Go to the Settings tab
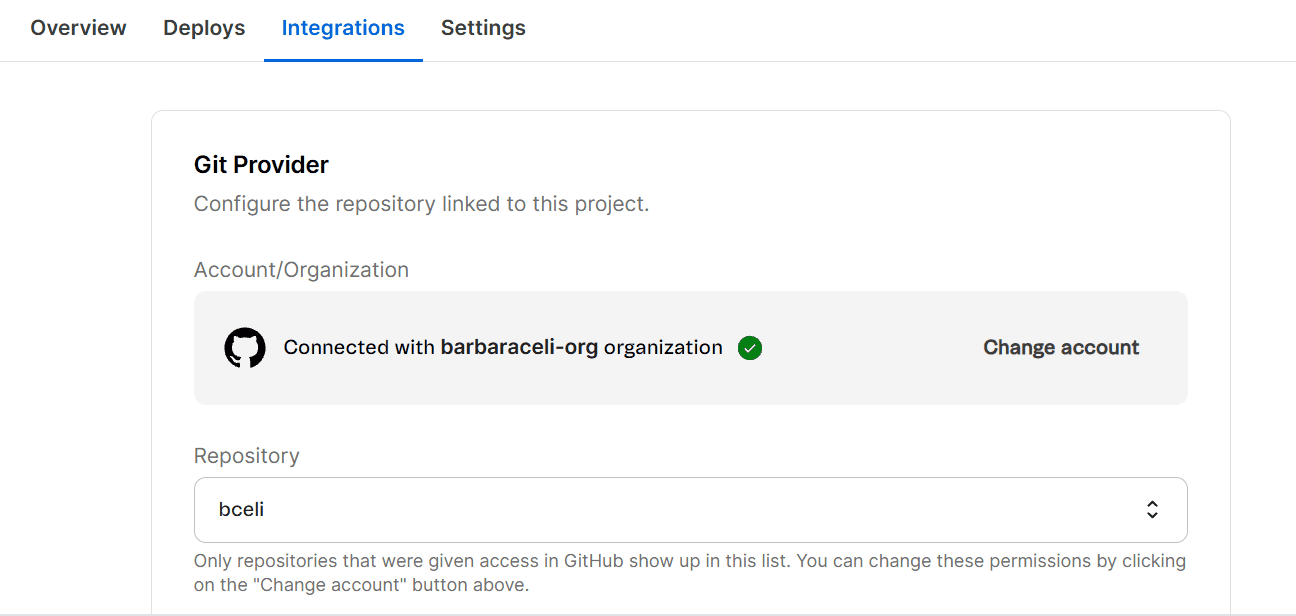This screenshot has width=1296, height=616. point(483,28)
